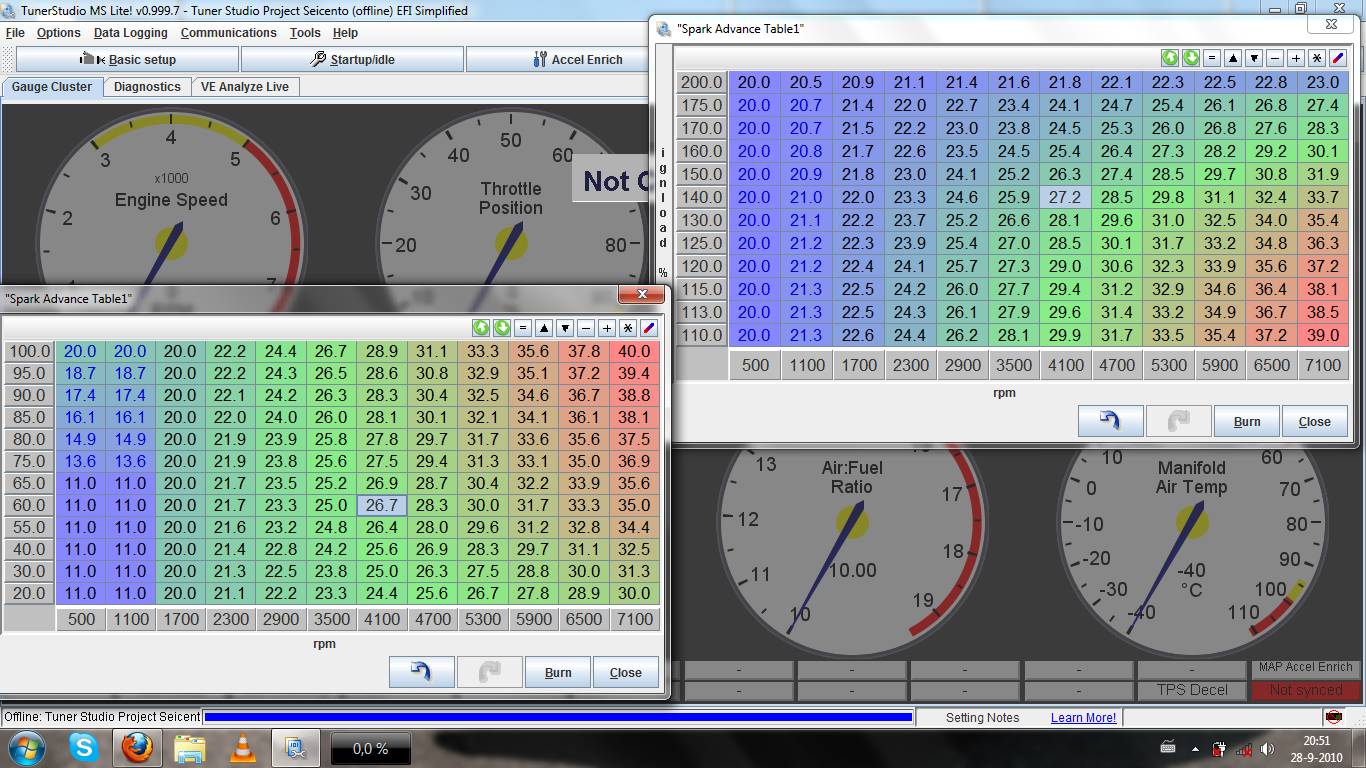Click the 2300 rpm header in 20–100 load table
The image size is (1366, 768).
coord(231,619)
